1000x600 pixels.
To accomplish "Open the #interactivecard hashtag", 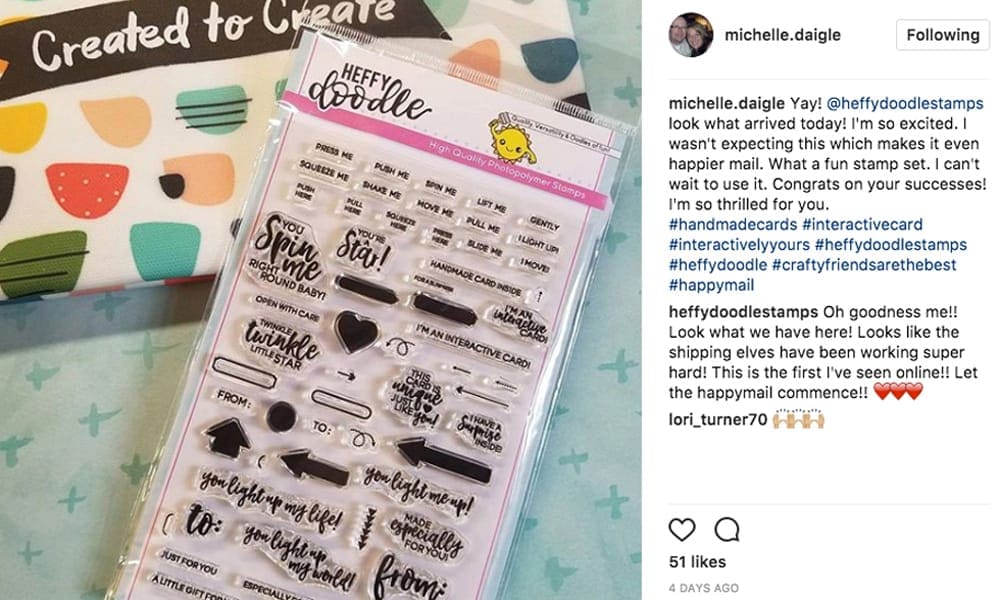I will 862,224.
